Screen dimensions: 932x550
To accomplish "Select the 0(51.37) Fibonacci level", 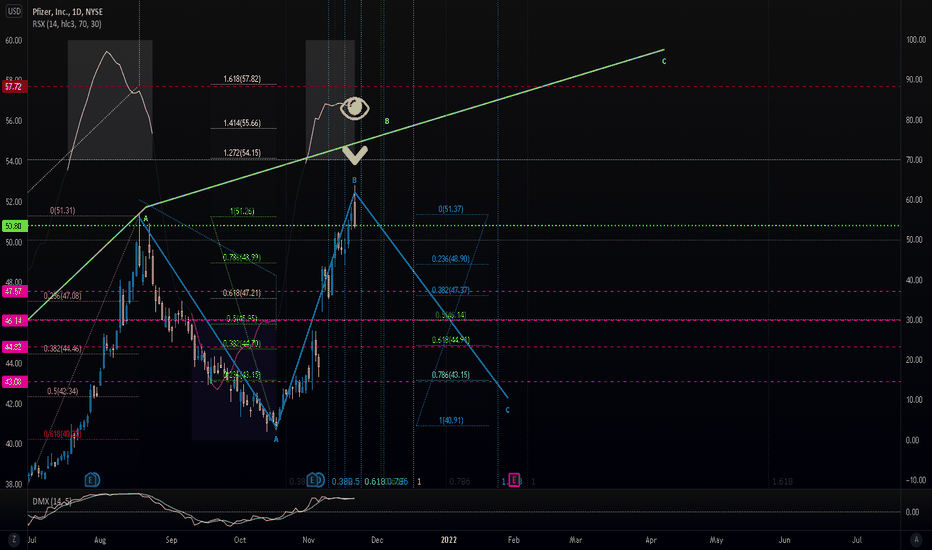I will pyautogui.click(x=451, y=209).
